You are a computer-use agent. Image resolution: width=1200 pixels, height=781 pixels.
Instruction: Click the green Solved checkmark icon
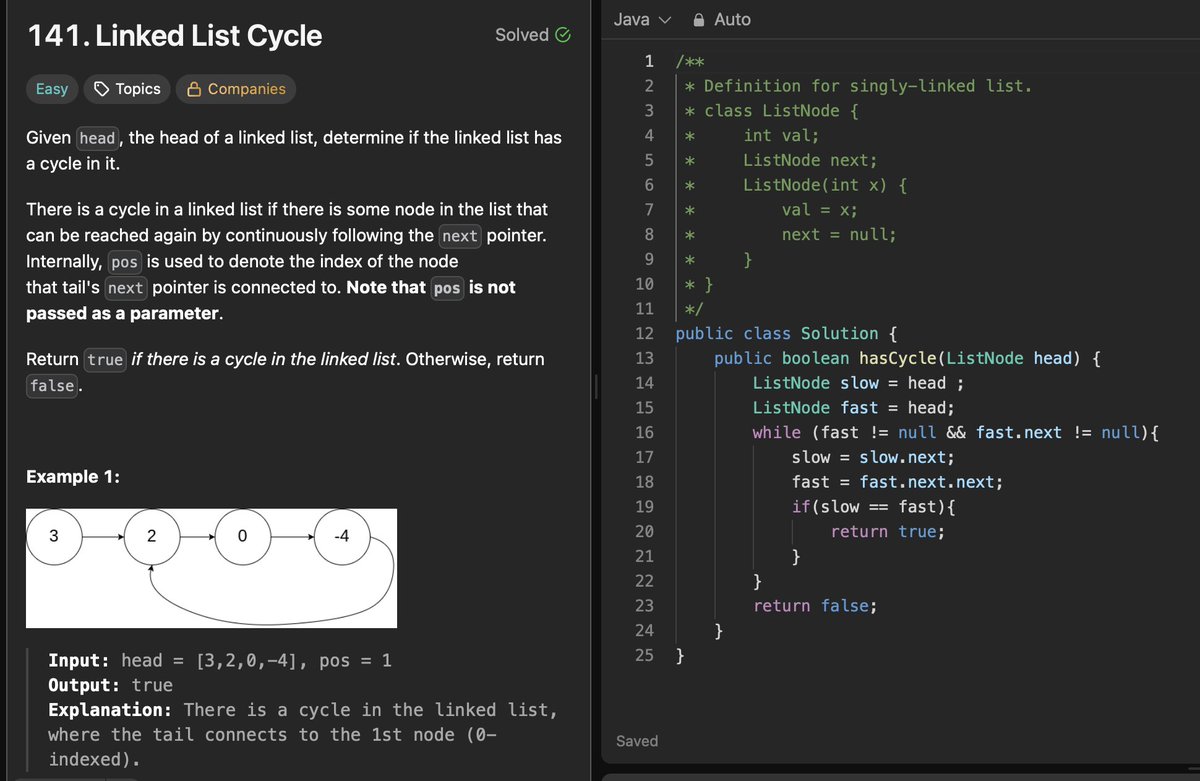pos(562,35)
